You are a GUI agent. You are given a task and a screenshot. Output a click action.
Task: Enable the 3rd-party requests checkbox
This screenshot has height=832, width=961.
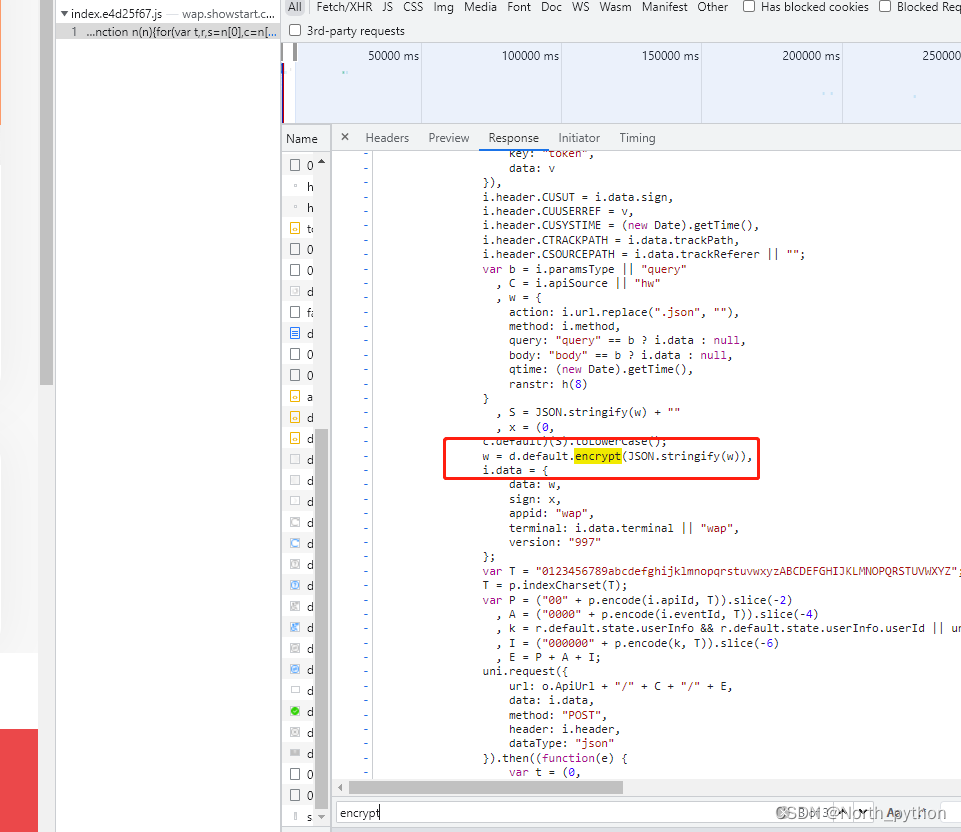tap(295, 31)
